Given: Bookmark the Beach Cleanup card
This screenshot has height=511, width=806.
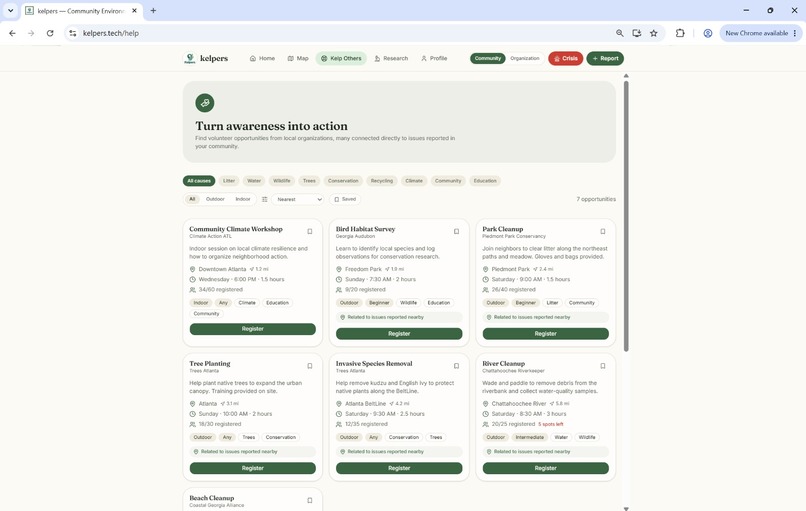Looking at the screenshot, I should point(310,500).
